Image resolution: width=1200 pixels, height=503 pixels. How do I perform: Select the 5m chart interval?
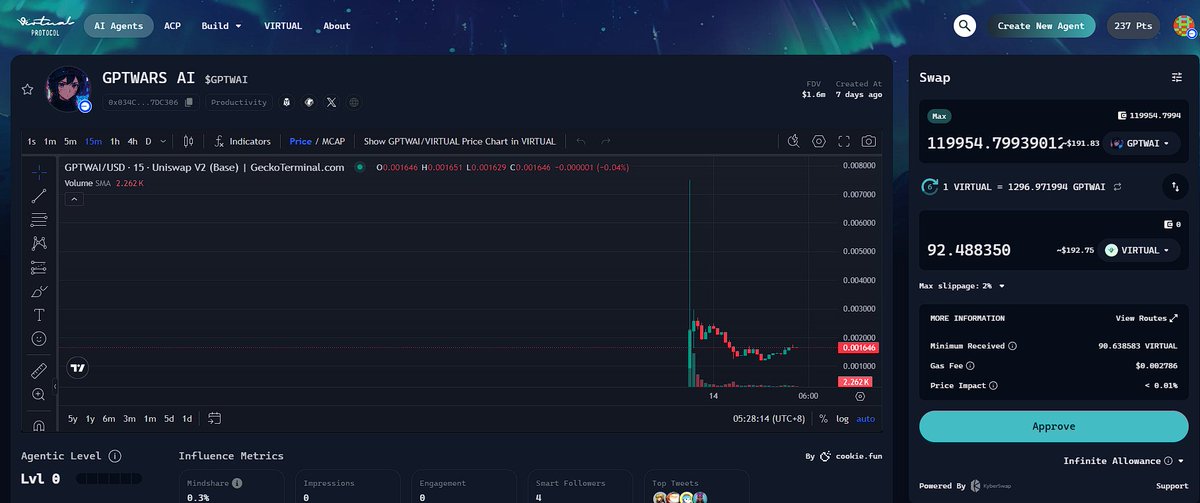point(70,141)
